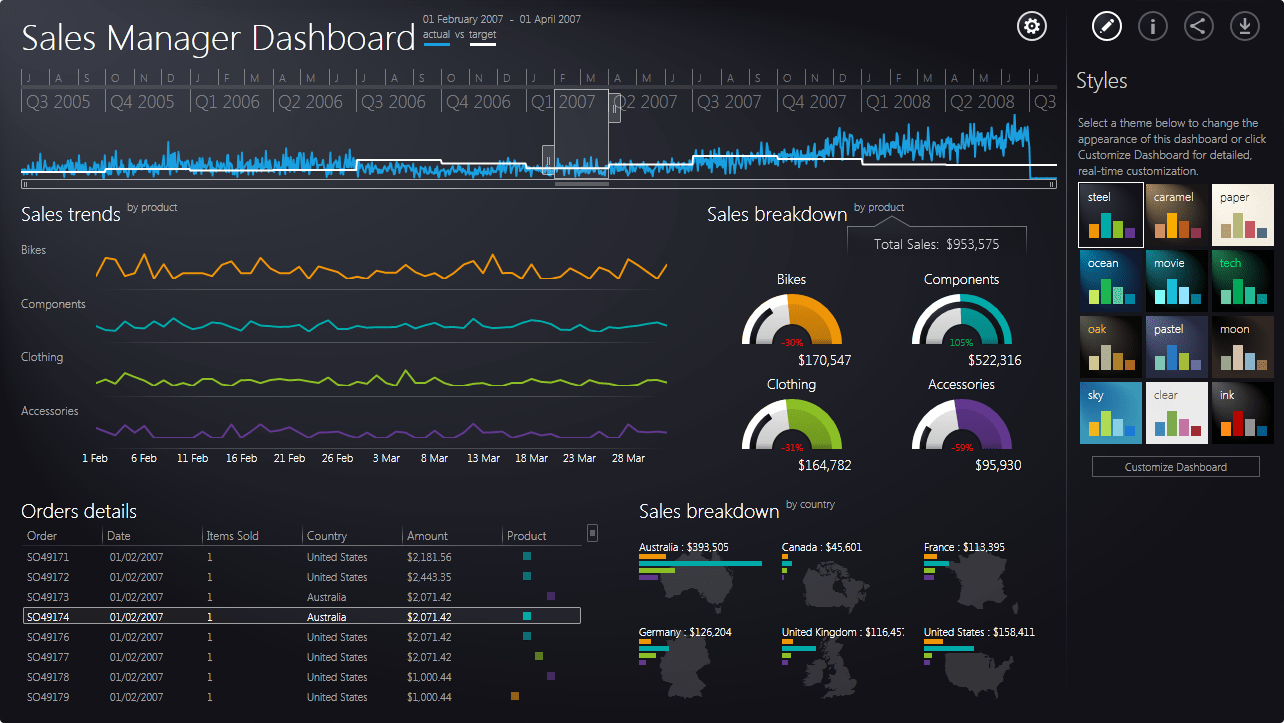The width and height of the screenshot is (1284, 723).
Task: Sort by the Order column header
Action: pyautogui.click(x=42, y=536)
